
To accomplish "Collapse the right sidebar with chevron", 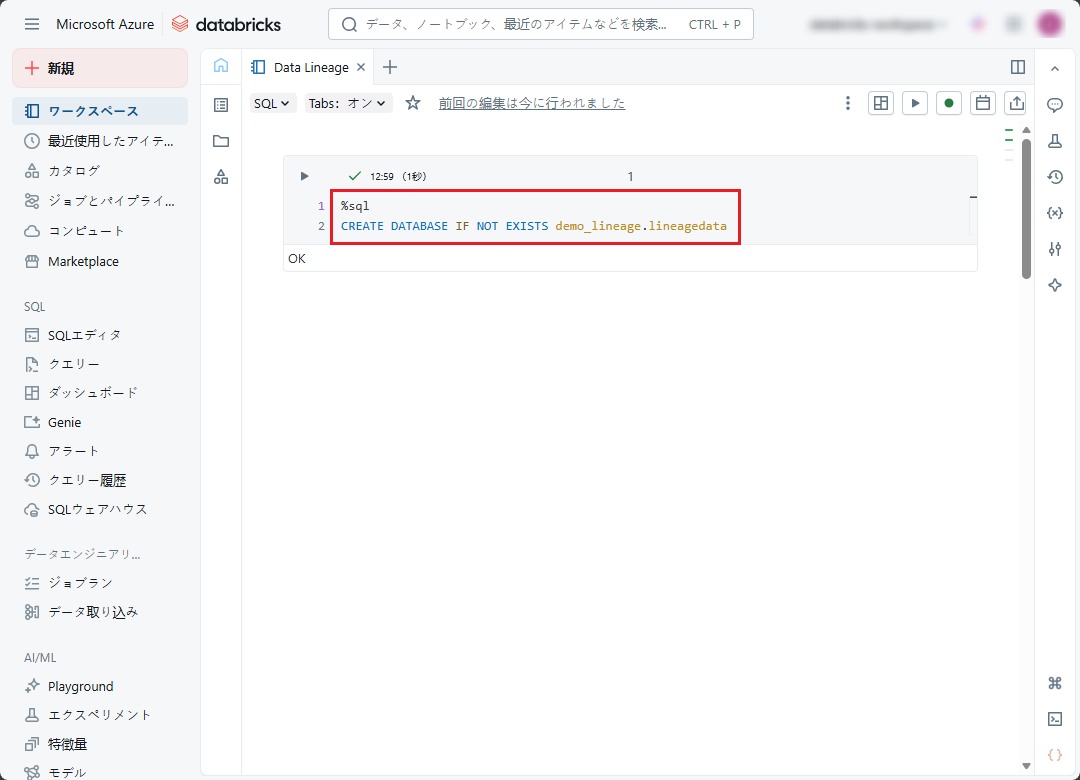I will tap(1054, 68).
